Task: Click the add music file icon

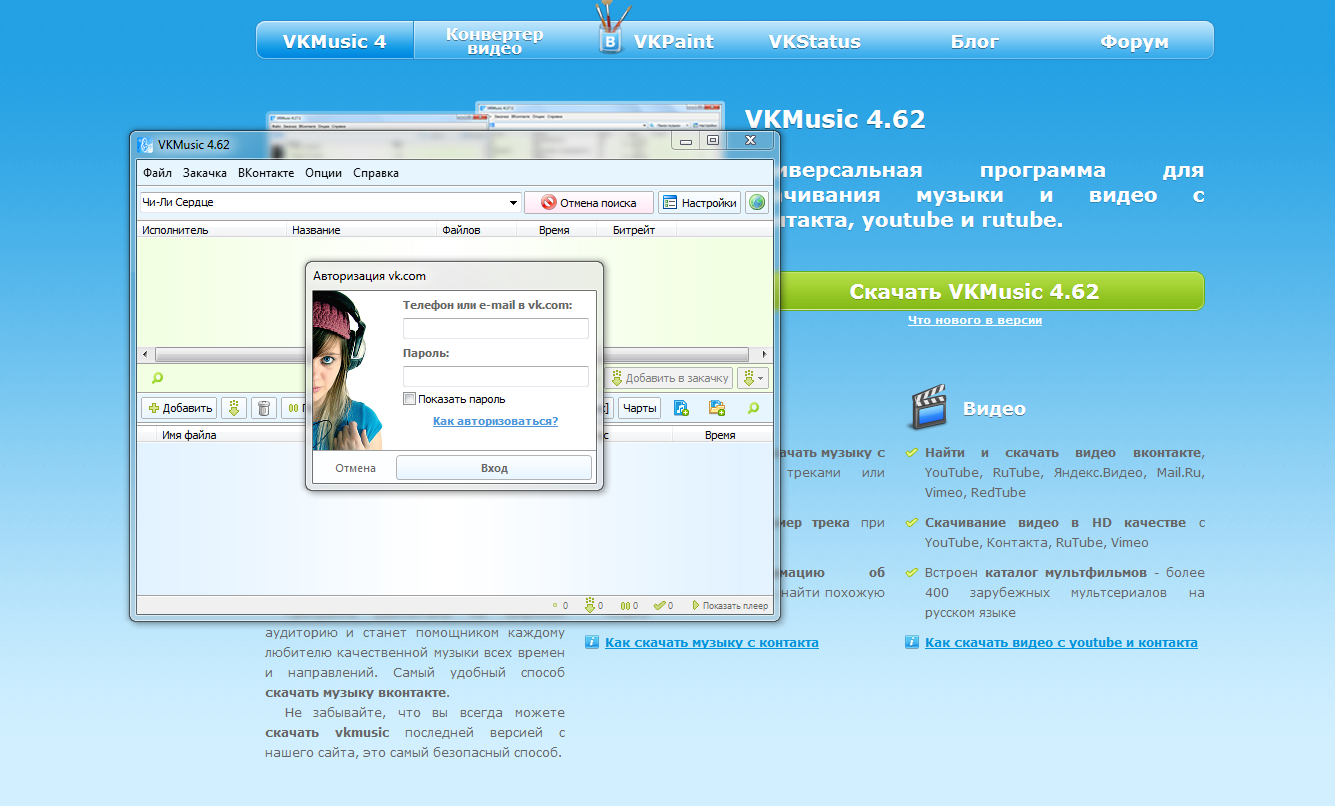Action: (x=682, y=407)
